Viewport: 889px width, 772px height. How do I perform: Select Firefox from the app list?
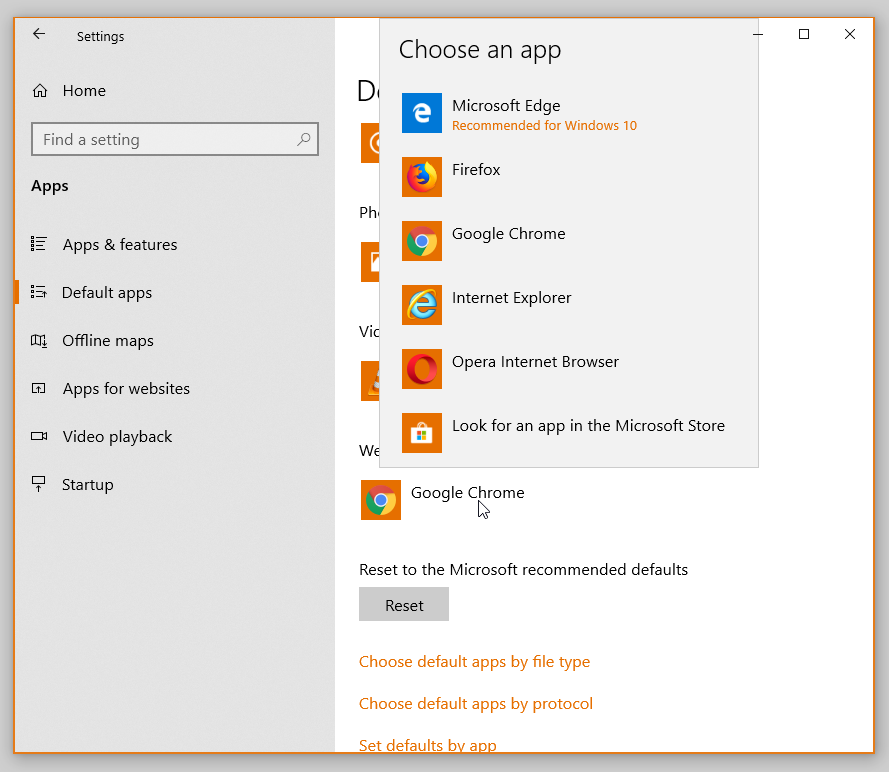point(476,169)
